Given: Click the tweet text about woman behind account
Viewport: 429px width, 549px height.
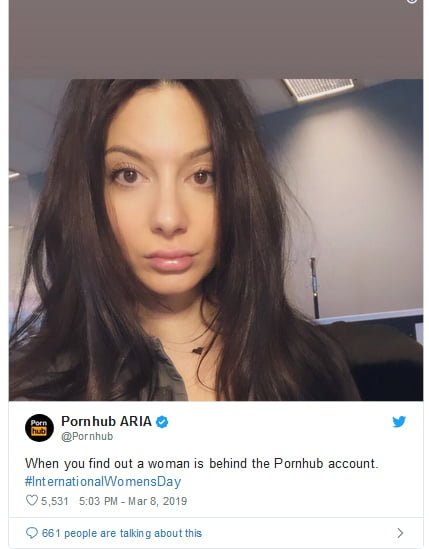Looking at the screenshot, I should pyautogui.click(x=202, y=464).
